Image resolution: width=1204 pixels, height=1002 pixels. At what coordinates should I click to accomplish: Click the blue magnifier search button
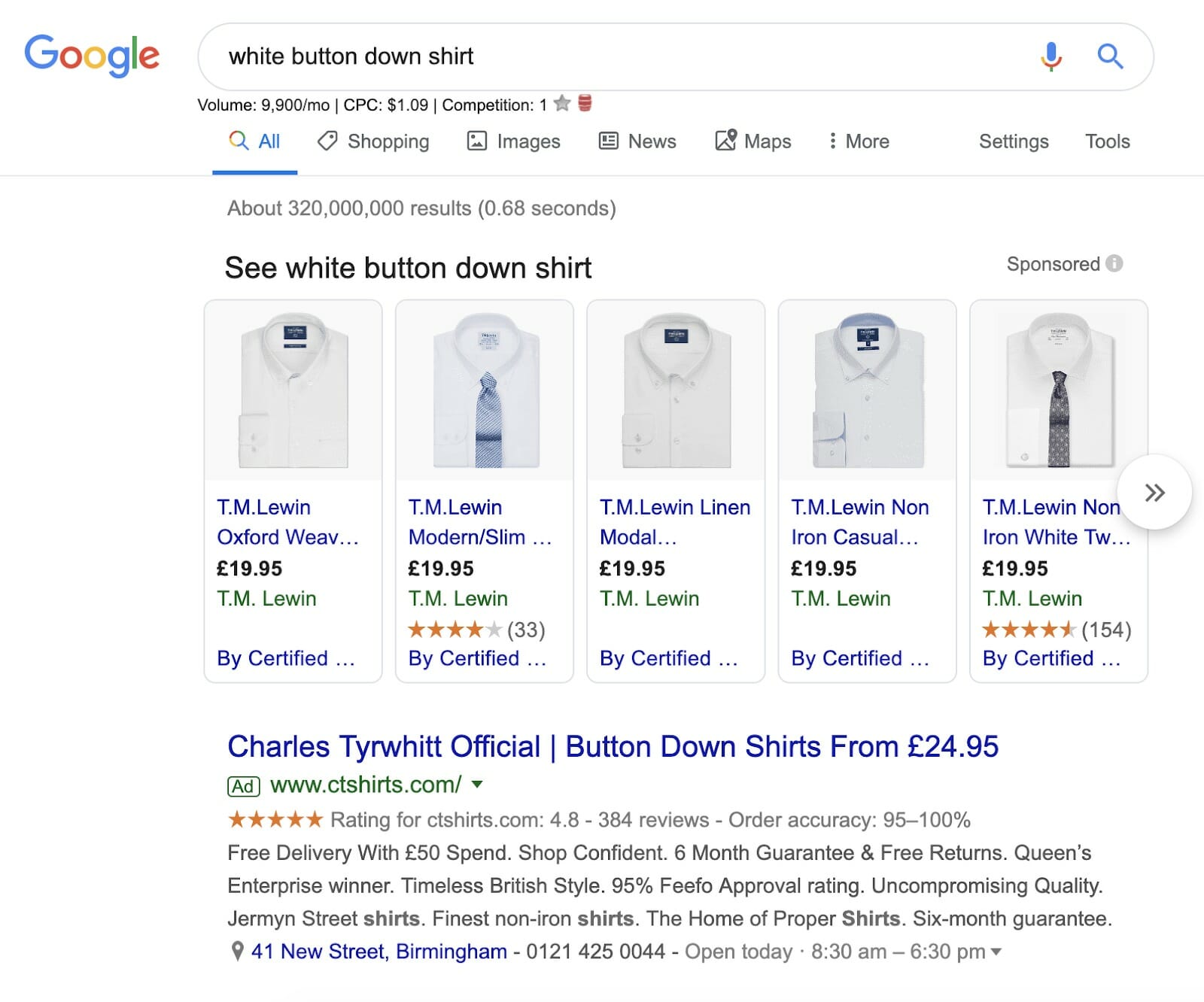(x=1110, y=56)
